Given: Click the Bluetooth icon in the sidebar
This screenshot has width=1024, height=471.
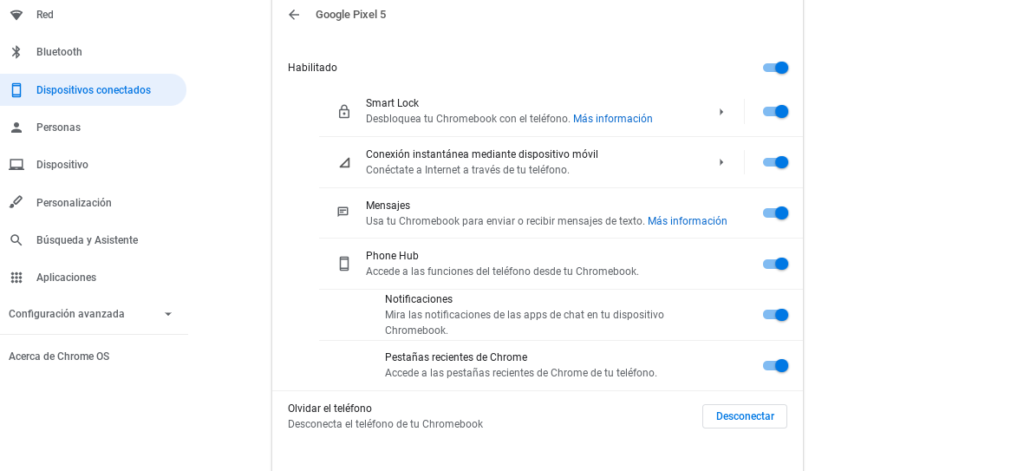Looking at the screenshot, I should pyautogui.click(x=16, y=52).
